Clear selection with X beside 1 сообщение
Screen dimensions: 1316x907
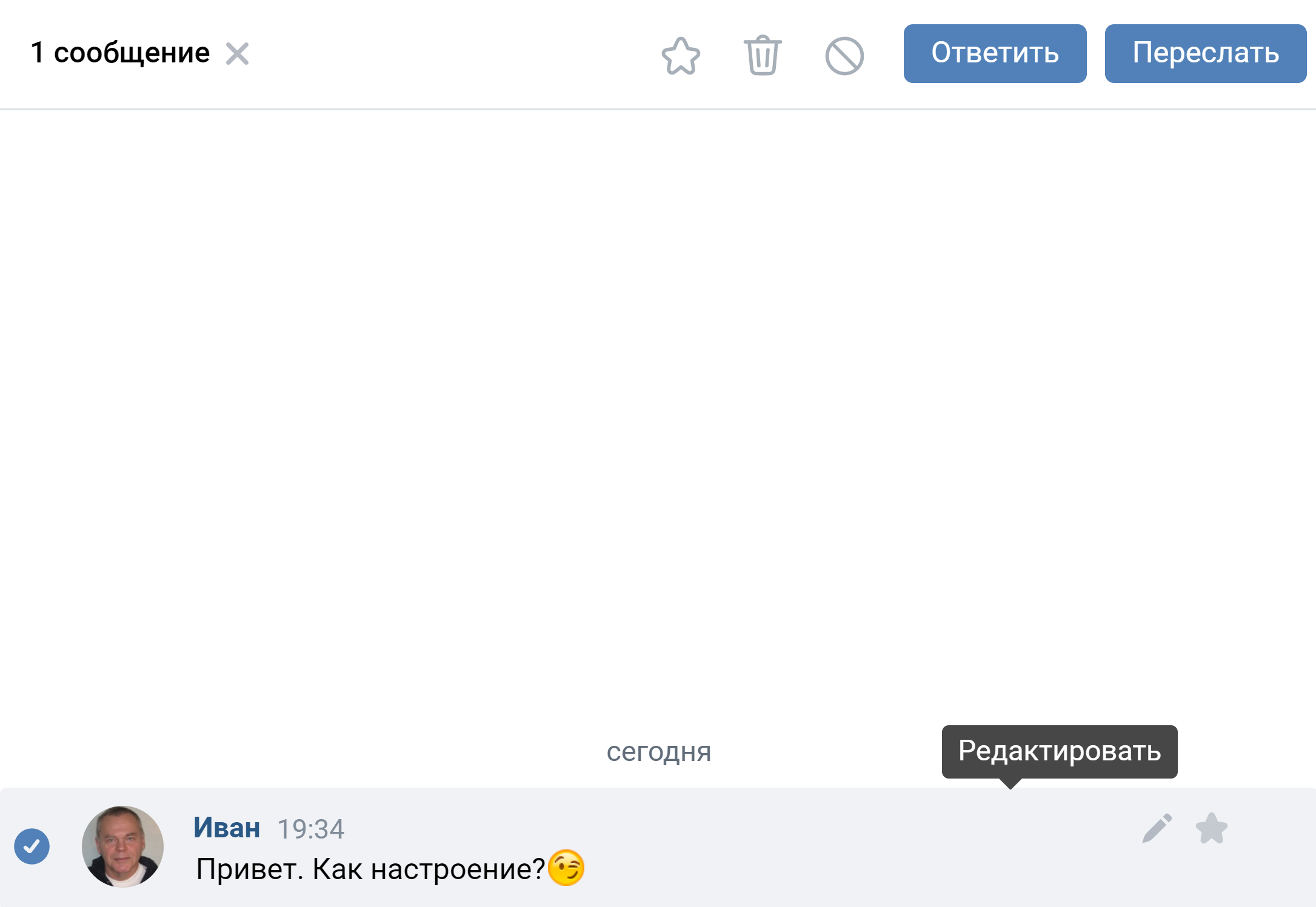click(237, 53)
